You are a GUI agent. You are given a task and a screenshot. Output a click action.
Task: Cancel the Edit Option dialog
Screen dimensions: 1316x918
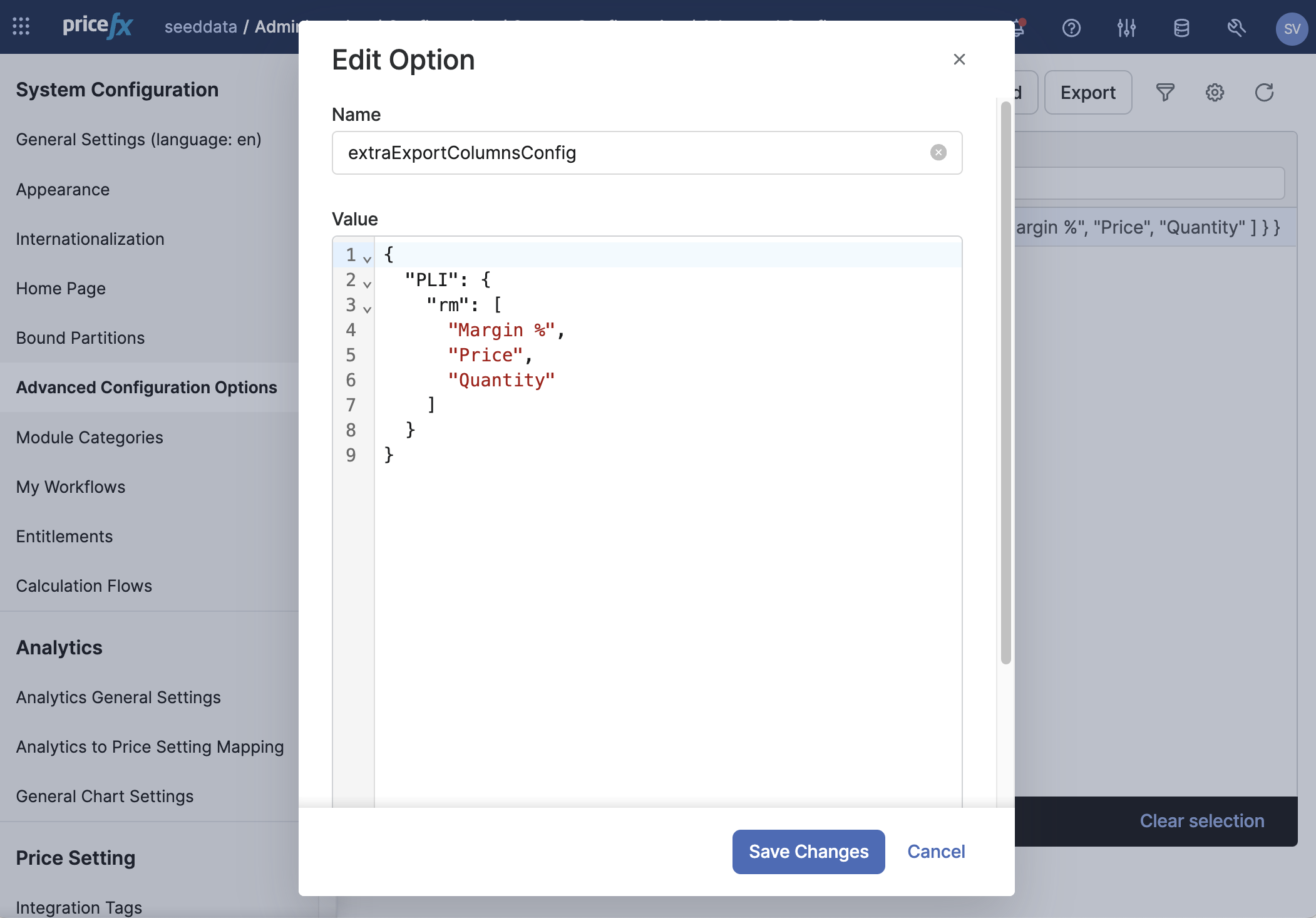[x=936, y=852]
